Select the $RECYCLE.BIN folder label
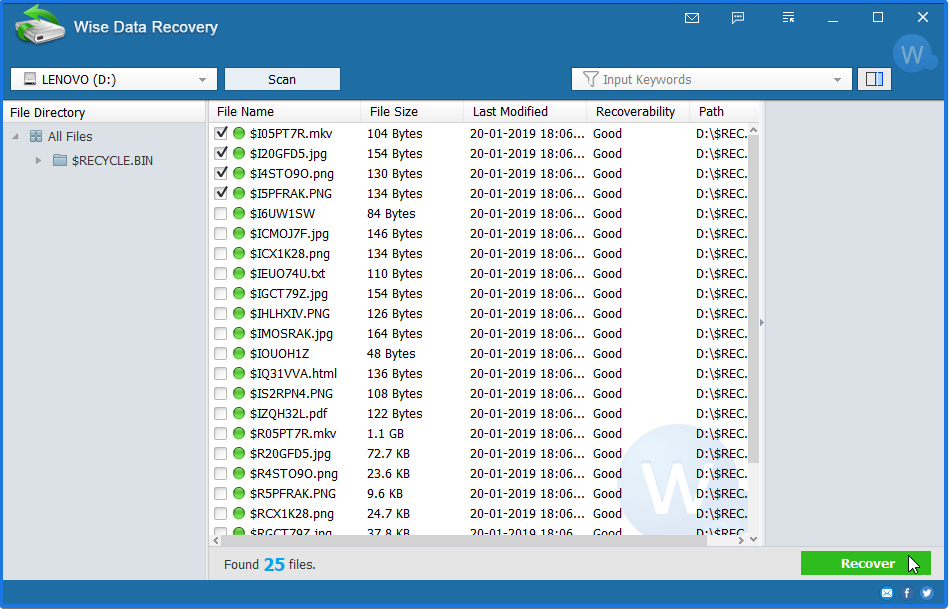The image size is (949, 609). (x=112, y=160)
